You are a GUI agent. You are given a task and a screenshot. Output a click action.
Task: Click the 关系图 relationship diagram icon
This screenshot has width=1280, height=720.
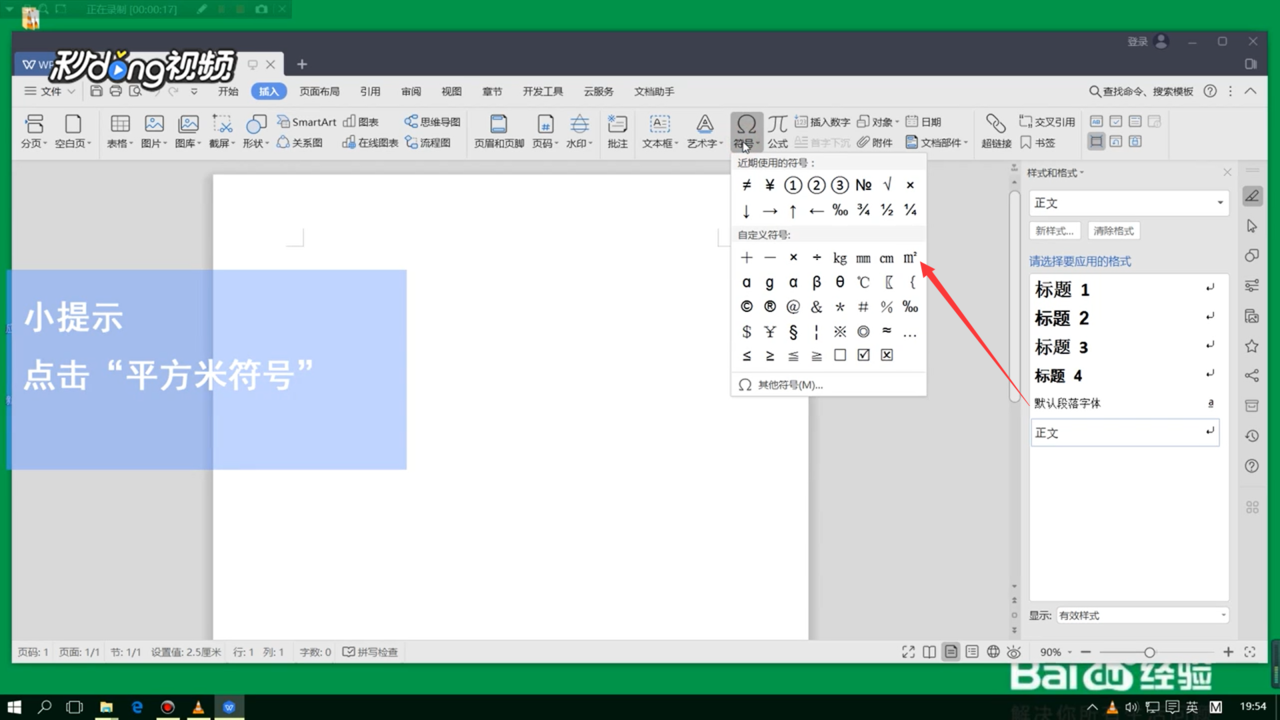click(x=300, y=143)
